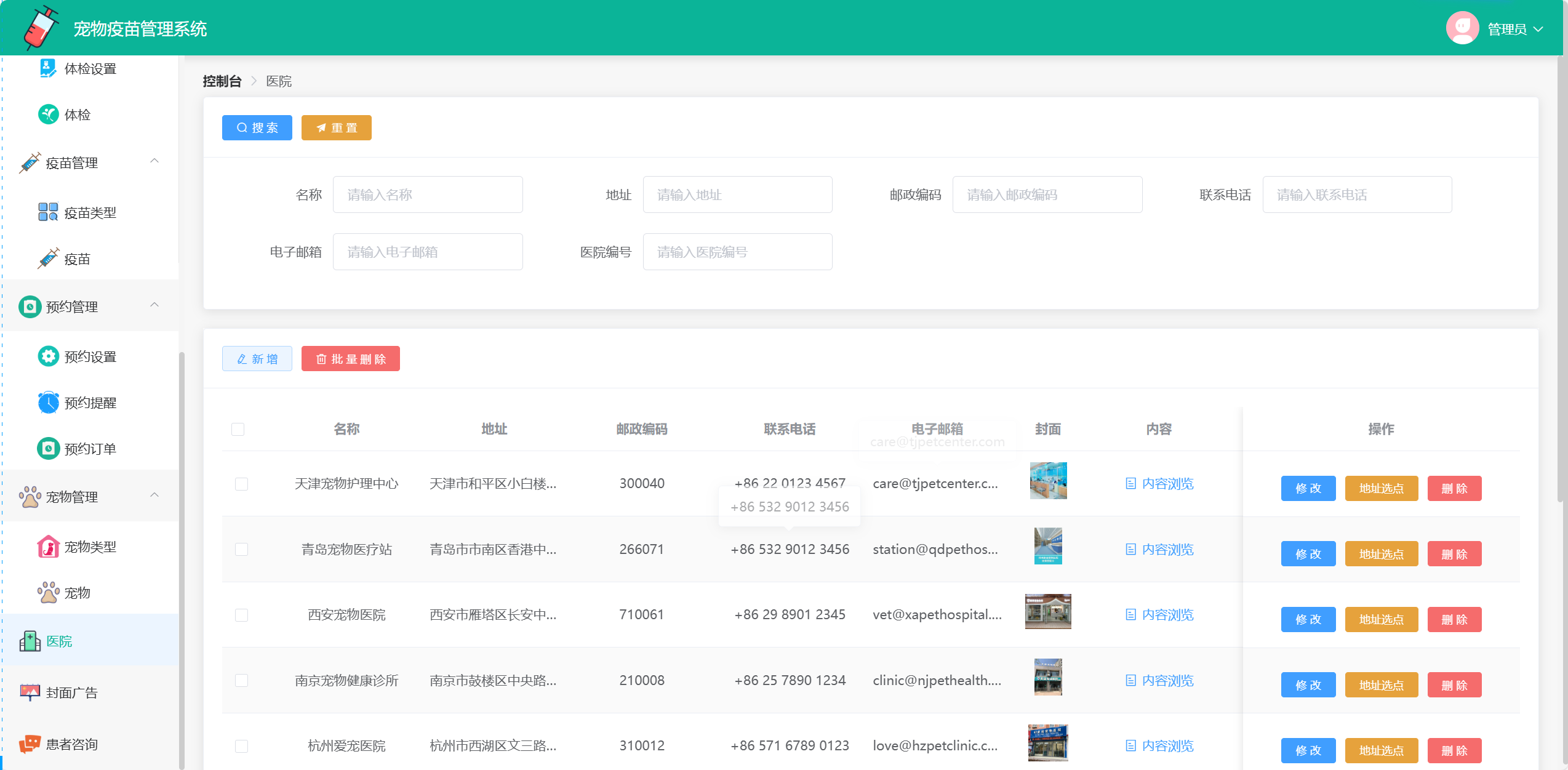Screen dimensions: 1568x770
Task: Click the syringe logo icon in header
Action: 41,28
